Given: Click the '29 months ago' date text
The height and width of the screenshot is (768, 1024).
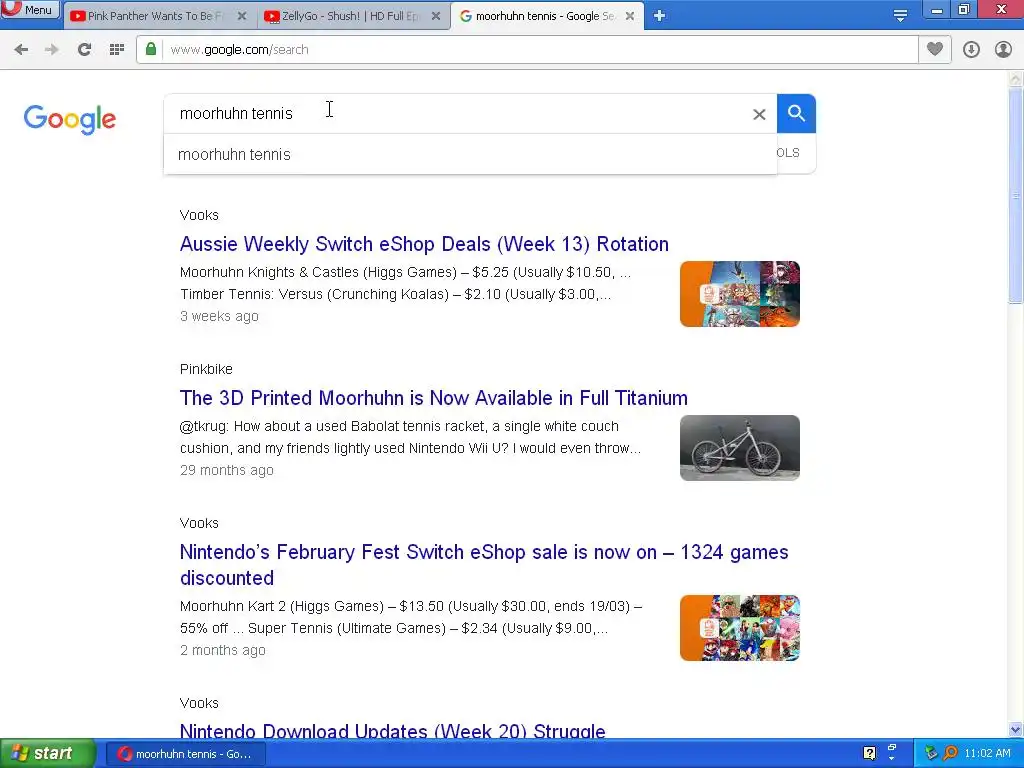Looking at the screenshot, I should tap(227, 470).
